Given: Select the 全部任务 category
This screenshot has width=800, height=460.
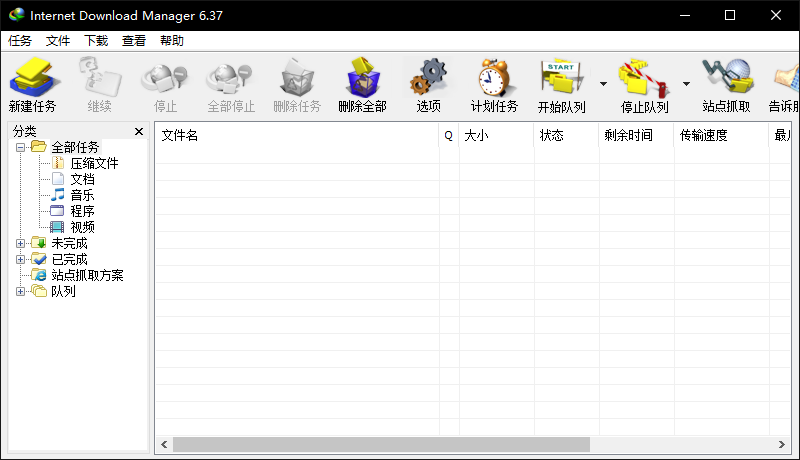Looking at the screenshot, I should coord(75,147).
